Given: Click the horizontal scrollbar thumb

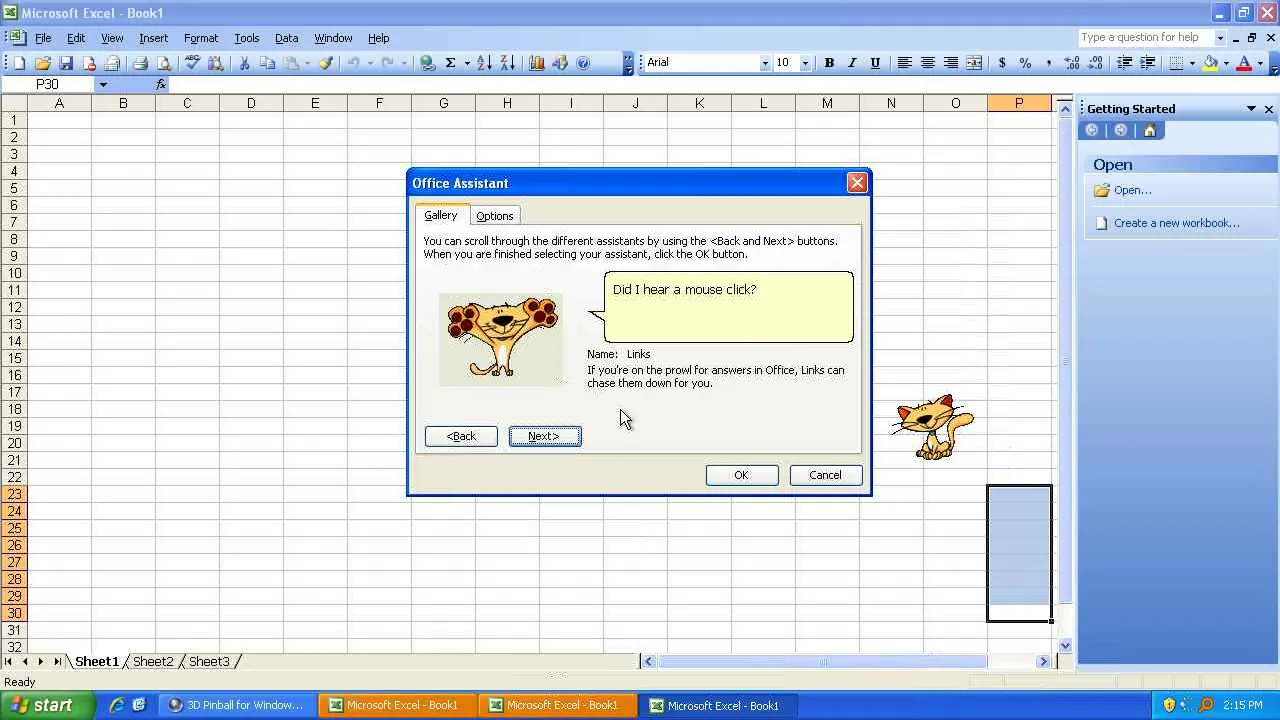Looking at the screenshot, I should (823, 661).
